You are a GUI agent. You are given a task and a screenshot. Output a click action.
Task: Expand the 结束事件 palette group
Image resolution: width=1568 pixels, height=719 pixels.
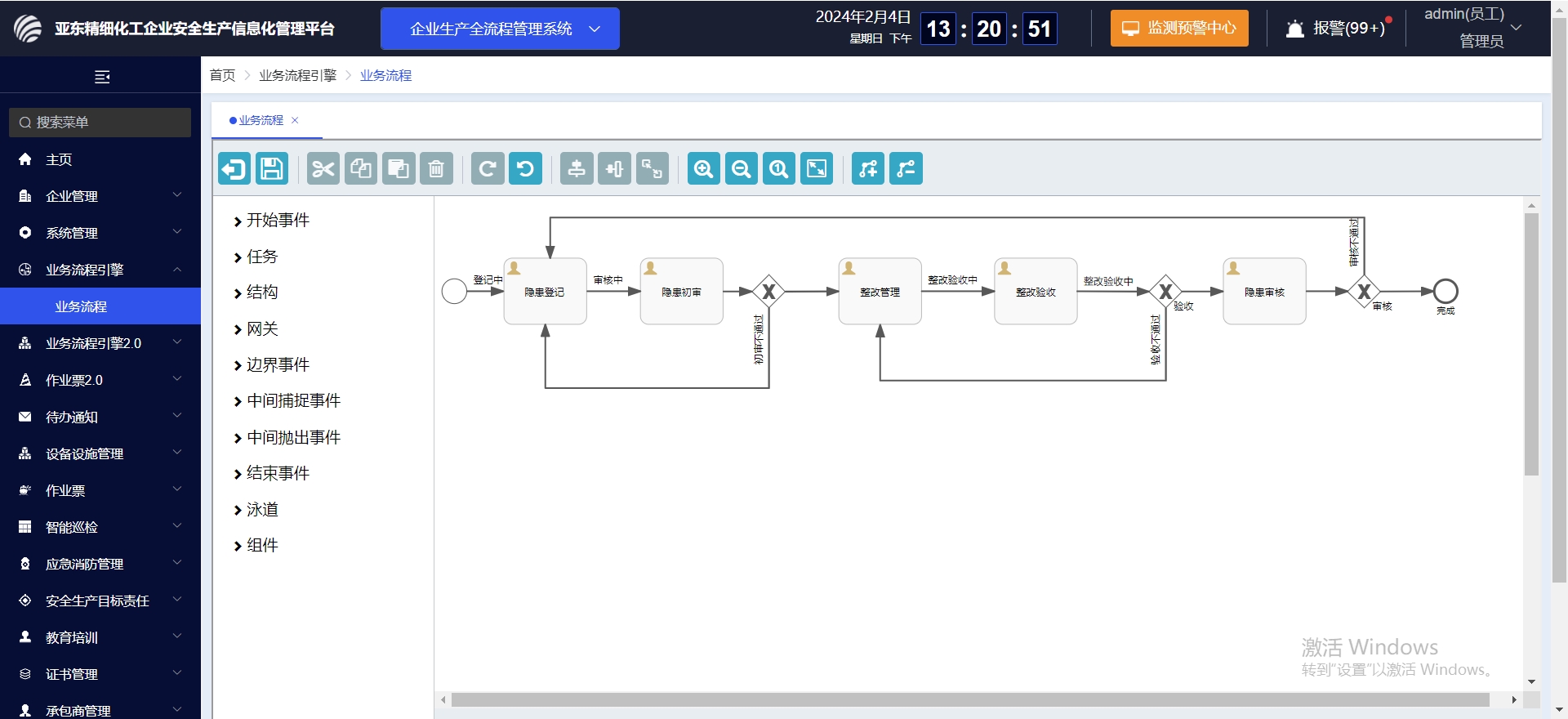(x=272, y=474)
